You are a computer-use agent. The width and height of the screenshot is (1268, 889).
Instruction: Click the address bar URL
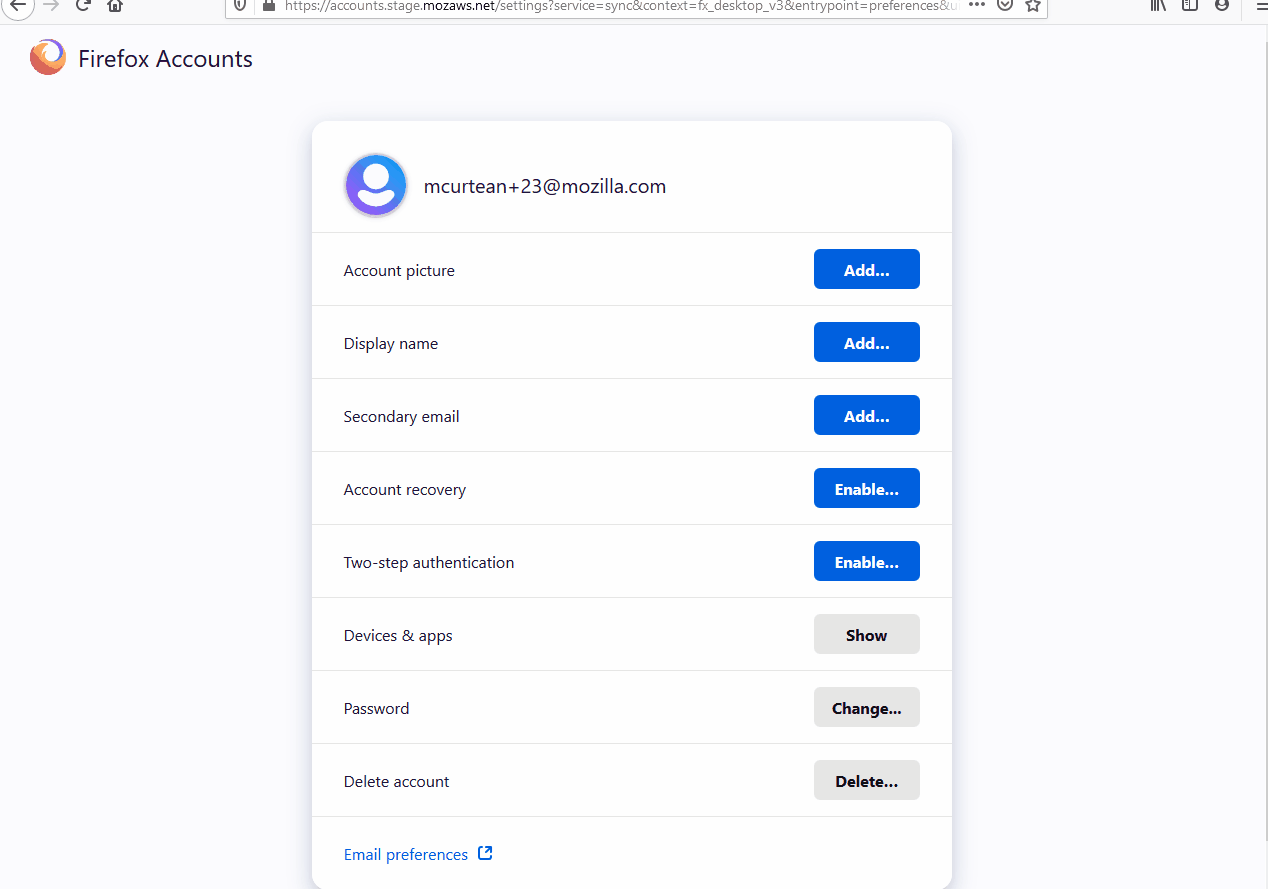pos(620,5)
